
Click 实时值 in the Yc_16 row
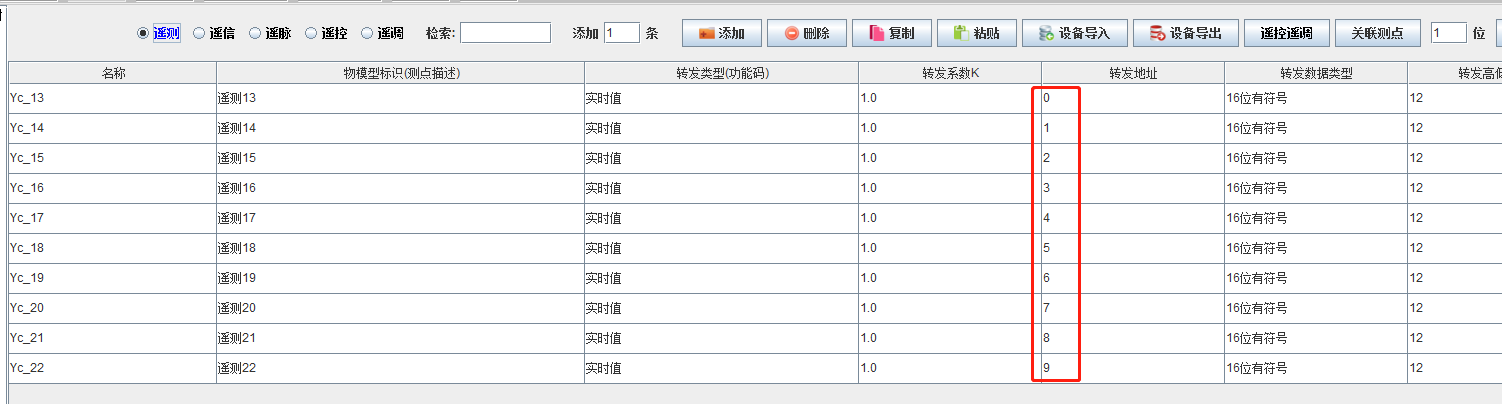point(721,188)
